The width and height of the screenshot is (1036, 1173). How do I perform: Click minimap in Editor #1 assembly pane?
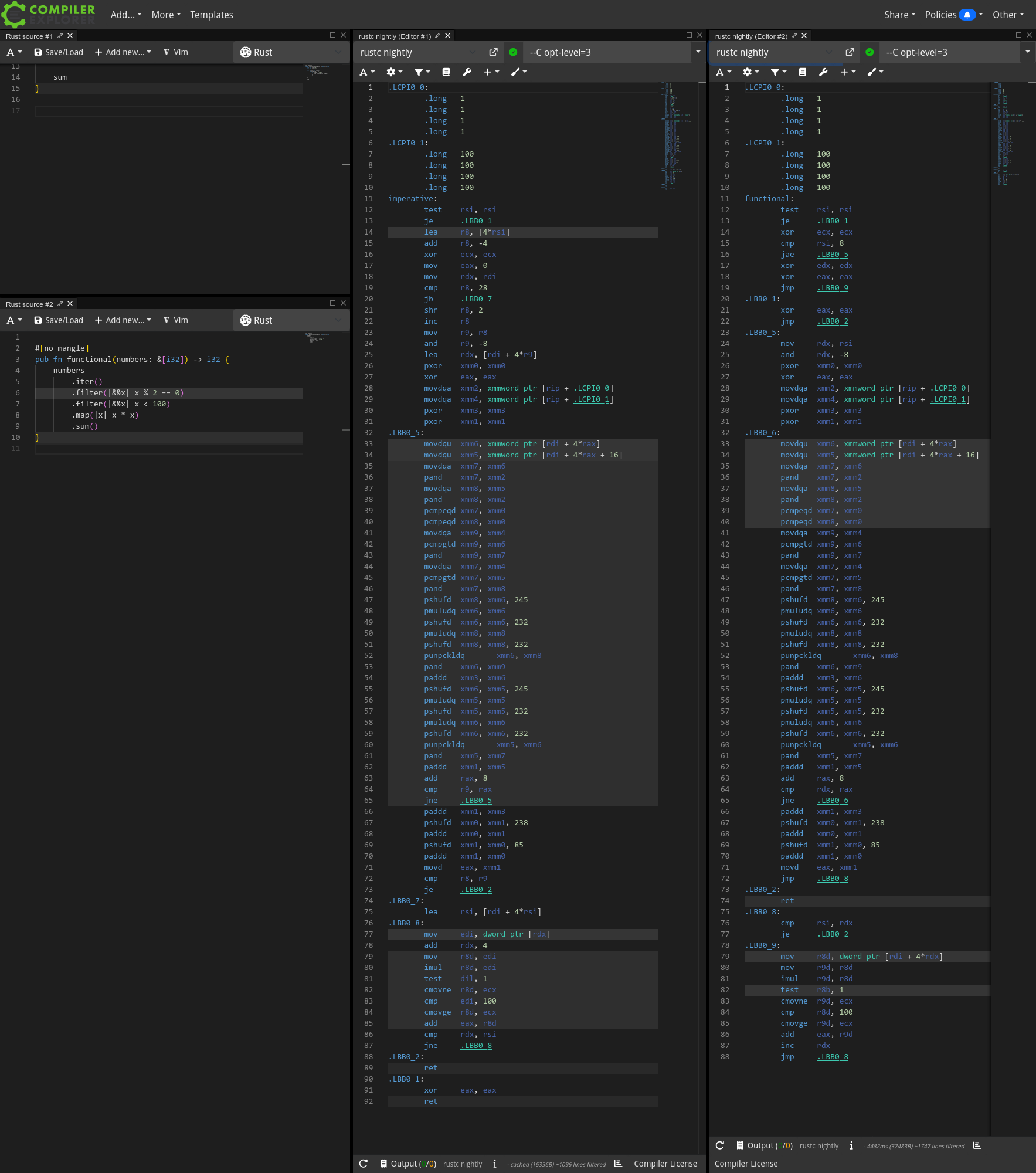pos(677,135)
